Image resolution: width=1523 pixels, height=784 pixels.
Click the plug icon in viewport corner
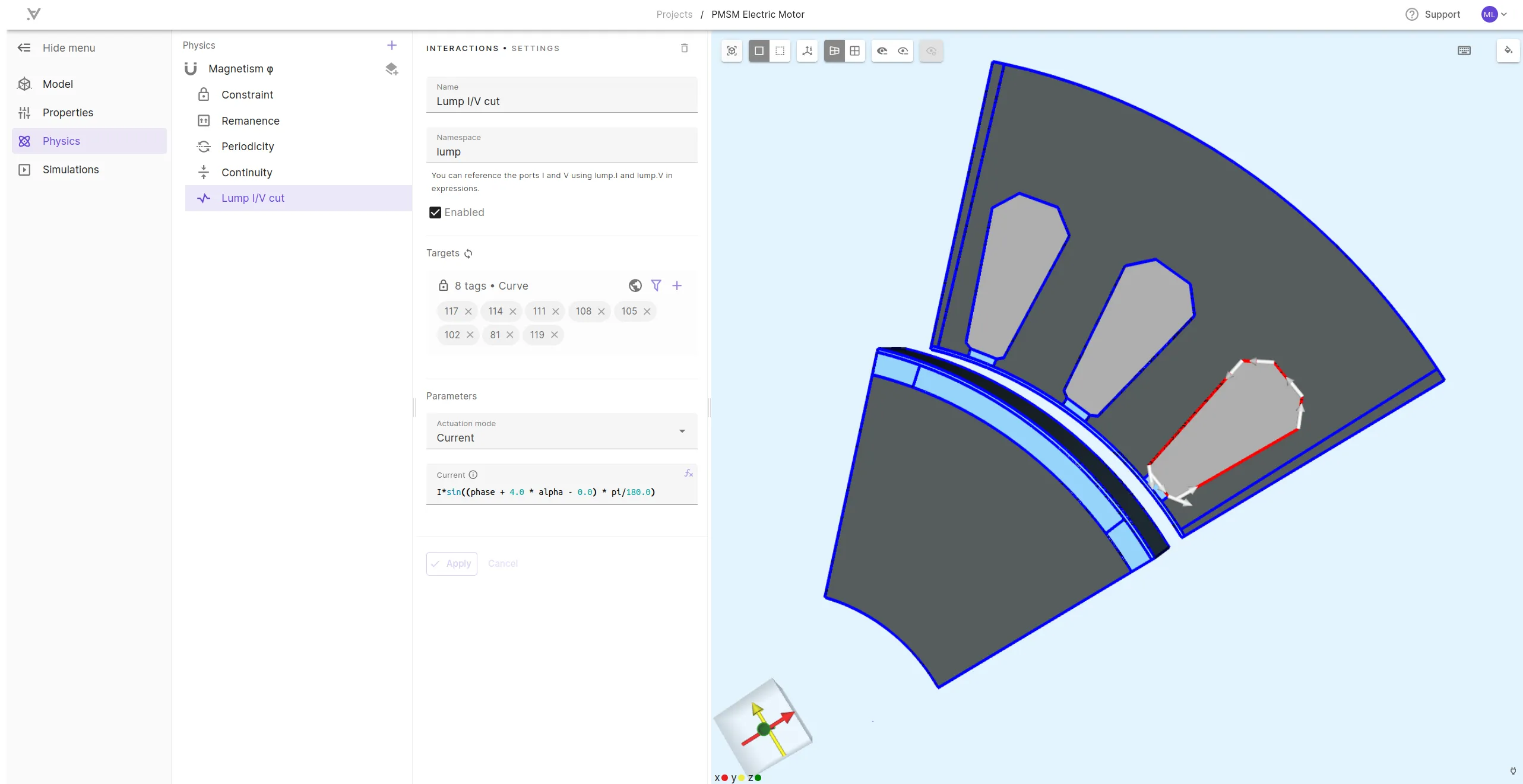coord(1513,770)
